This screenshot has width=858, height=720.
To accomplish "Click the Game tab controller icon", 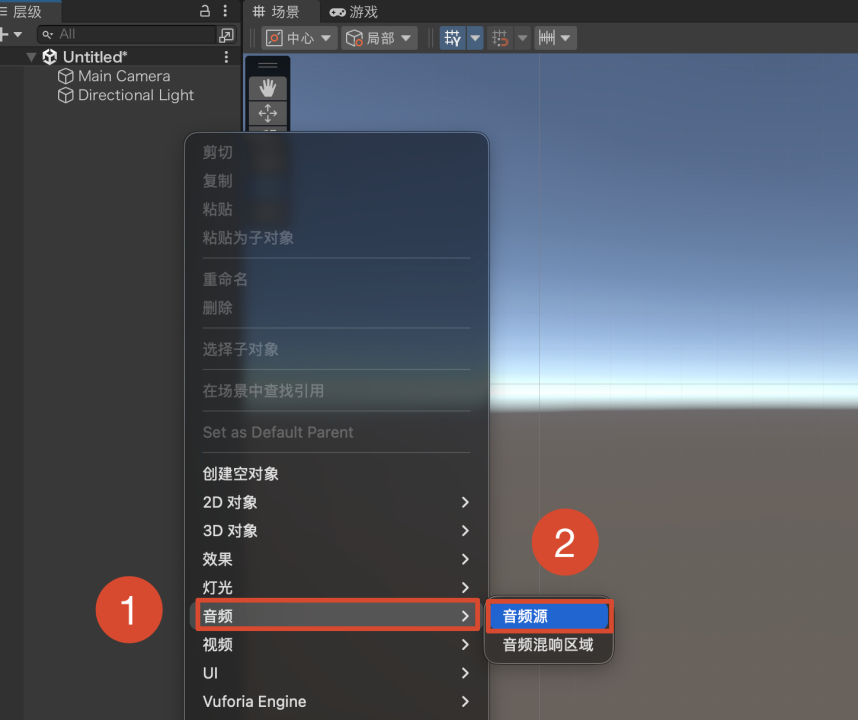I will click(337, 12).
